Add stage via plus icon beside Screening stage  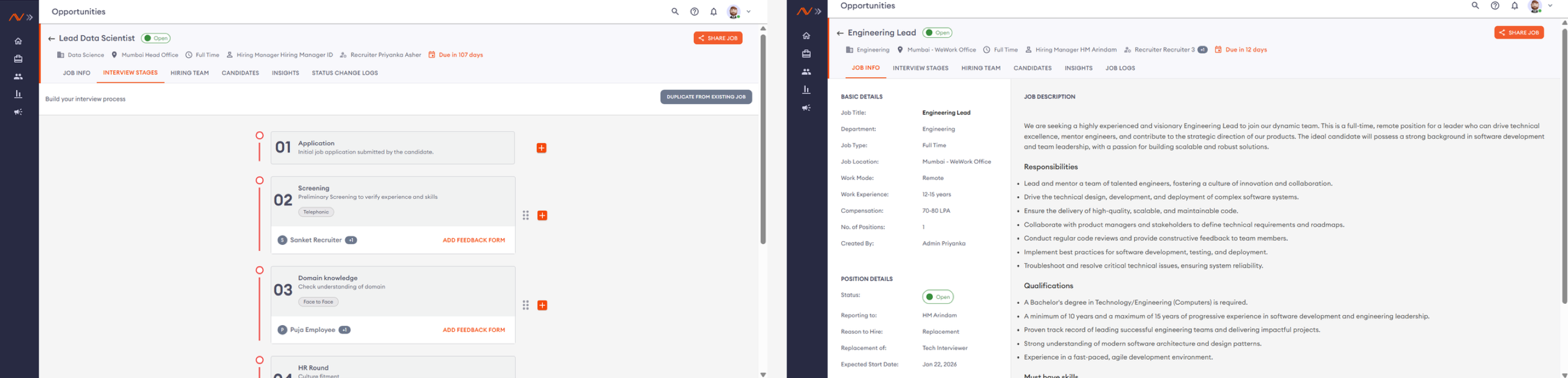[542, 216]
